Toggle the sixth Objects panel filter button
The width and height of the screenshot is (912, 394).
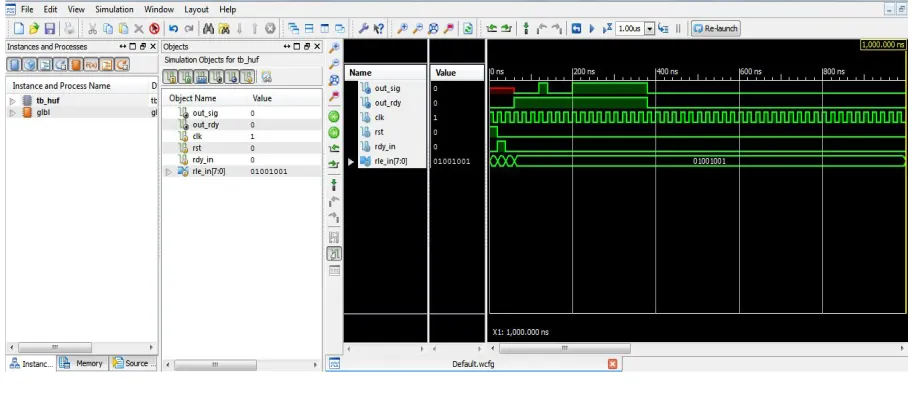pyautogui.click(x=247, y=76)
